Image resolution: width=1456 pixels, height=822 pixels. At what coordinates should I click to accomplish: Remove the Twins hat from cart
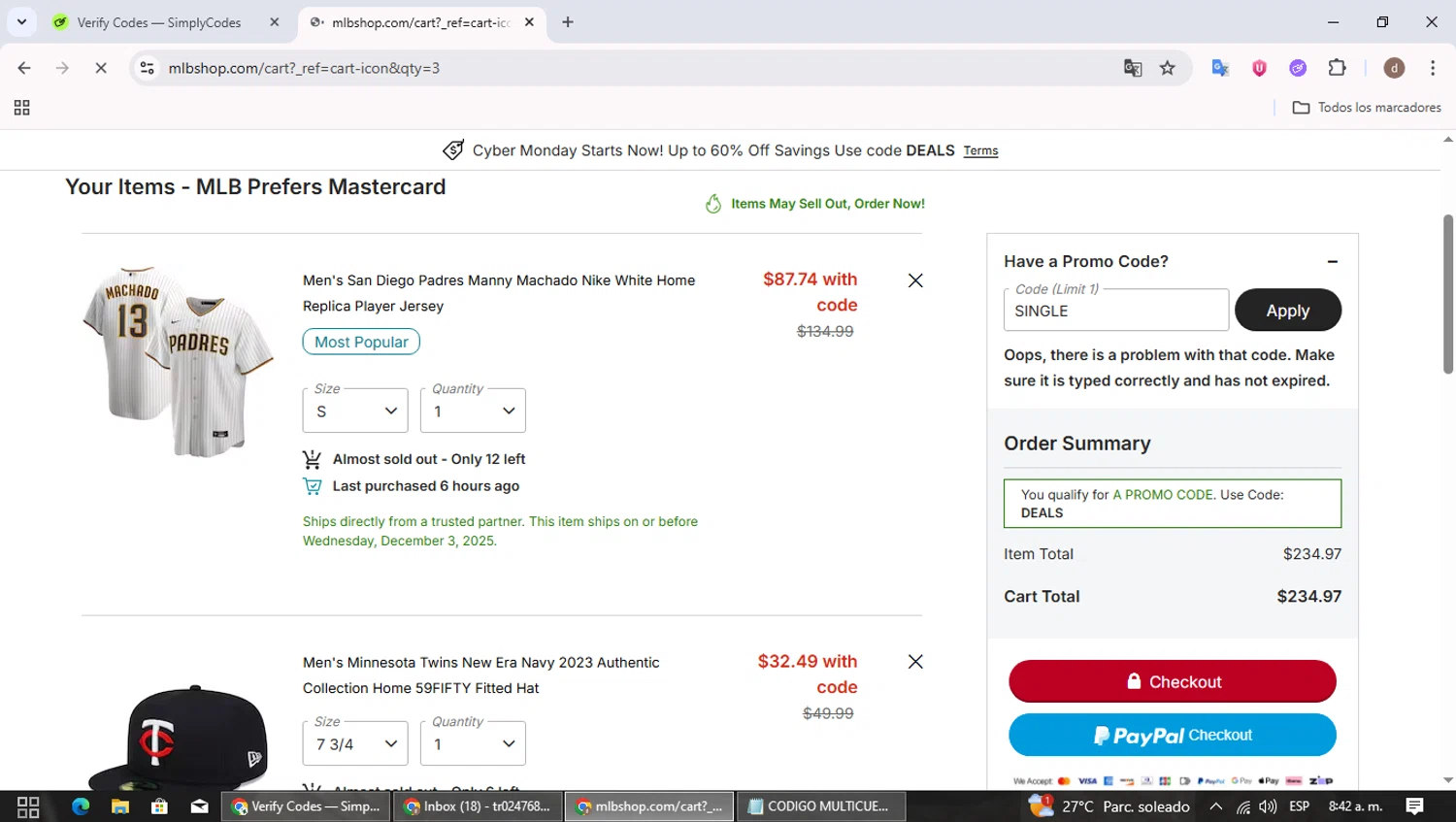[x=915, y=662]
